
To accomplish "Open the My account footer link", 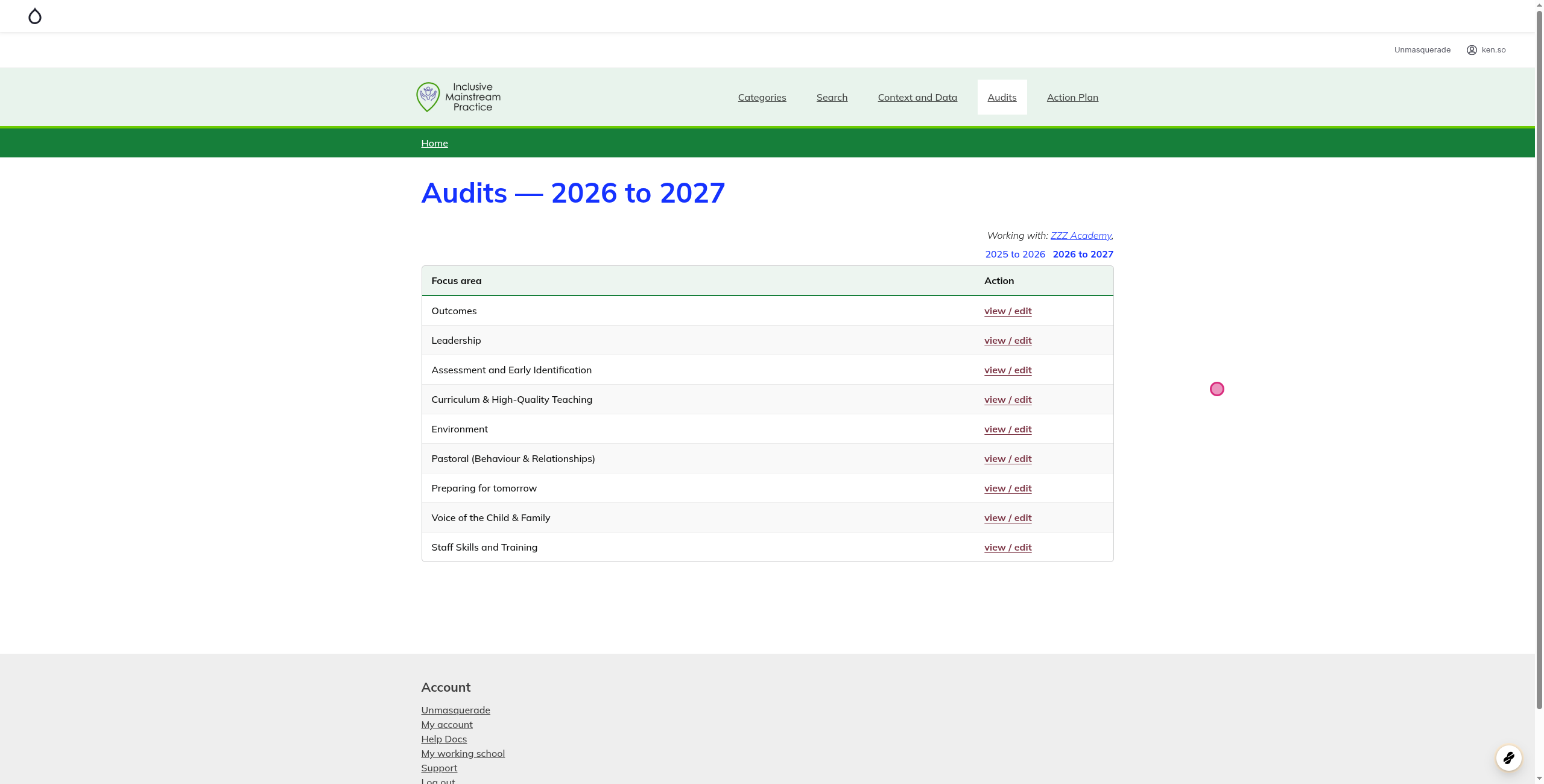I will (x=447, y=725).
